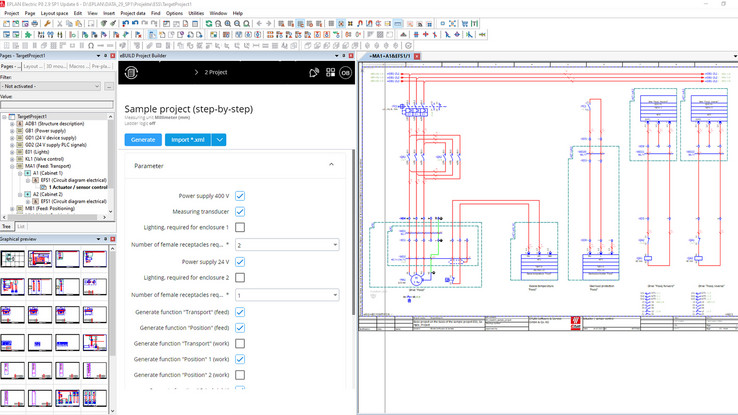Open enclosure 2 female receptacles dropdown showing 1

[x=287, y=295]
